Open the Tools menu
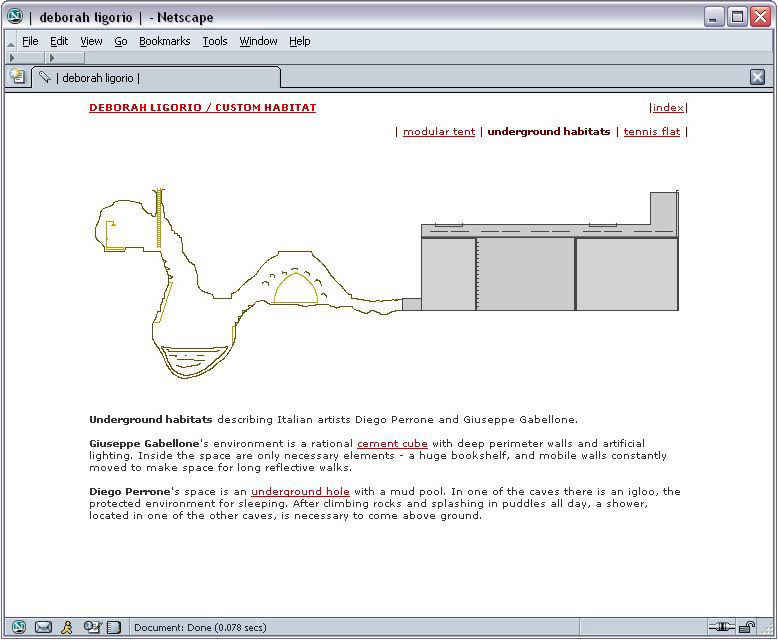 point(215,41)
